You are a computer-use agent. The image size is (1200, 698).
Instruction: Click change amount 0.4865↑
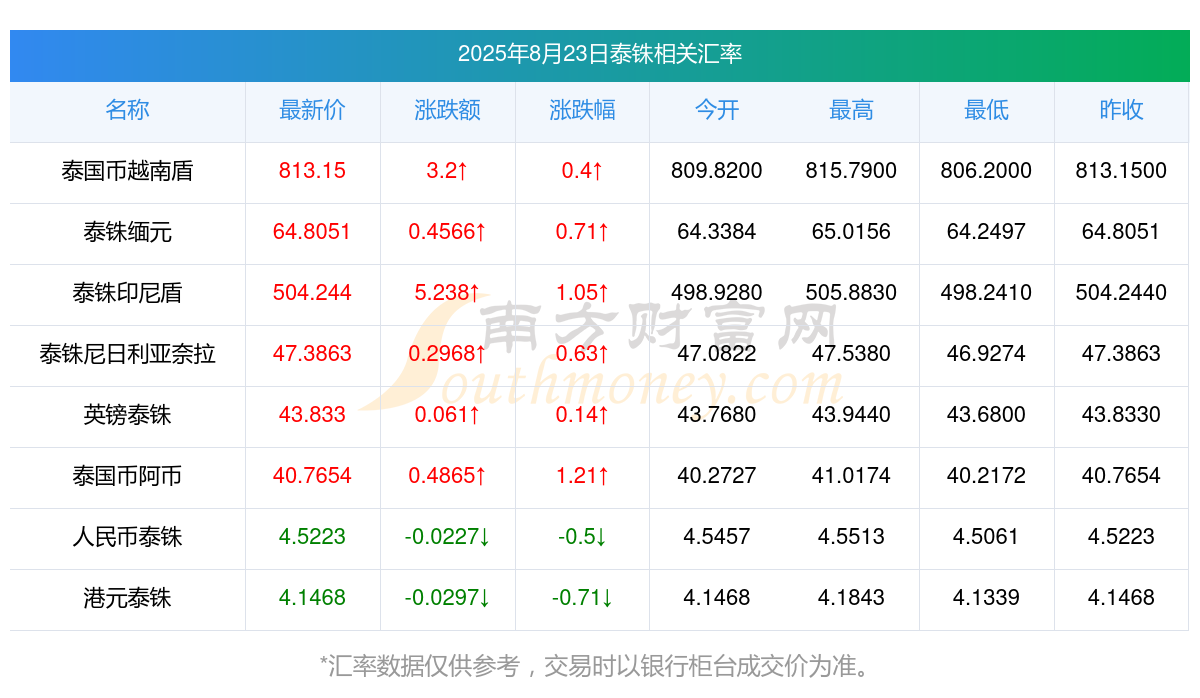click(x=447, y=476)
